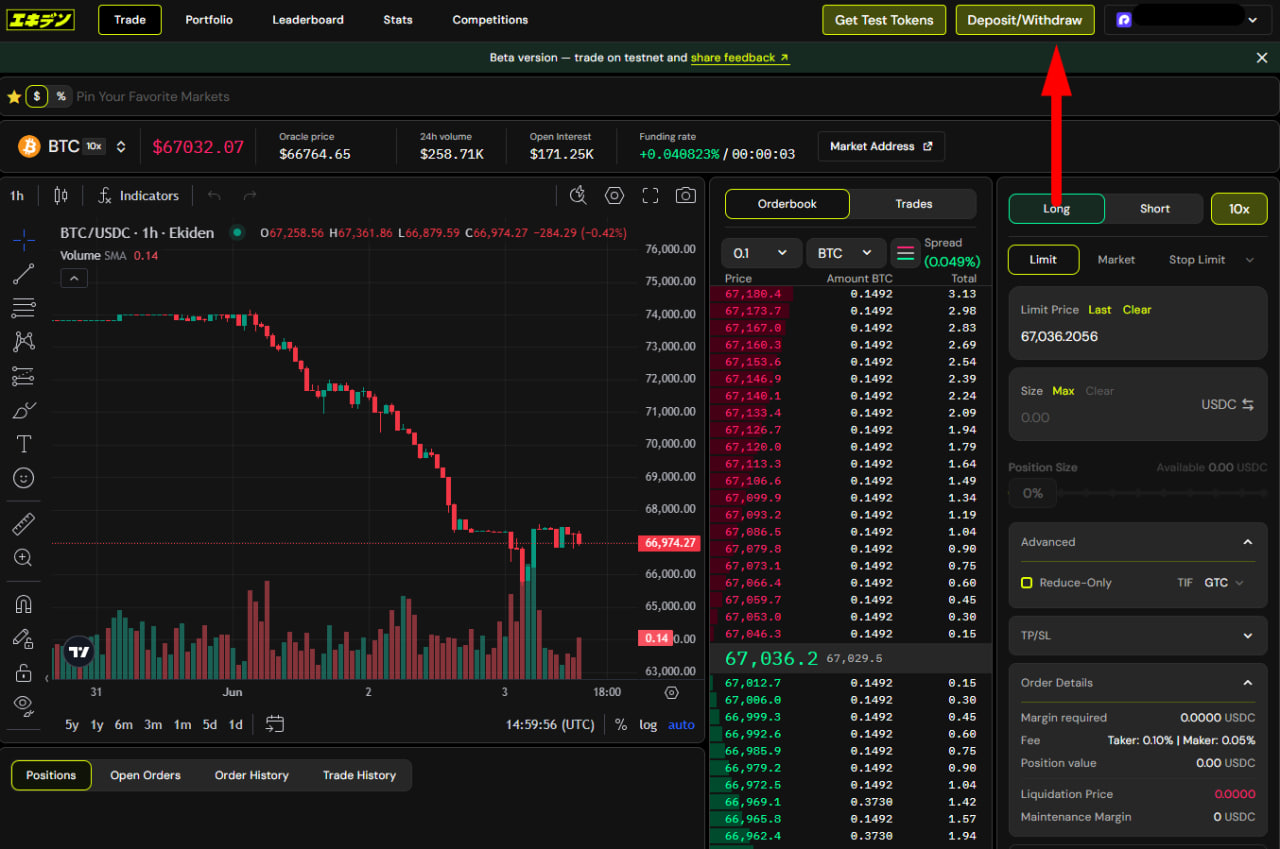Select the Short side button
Image resolution: width=1280 pixels, height=849 pixels.
[1155, 209]
